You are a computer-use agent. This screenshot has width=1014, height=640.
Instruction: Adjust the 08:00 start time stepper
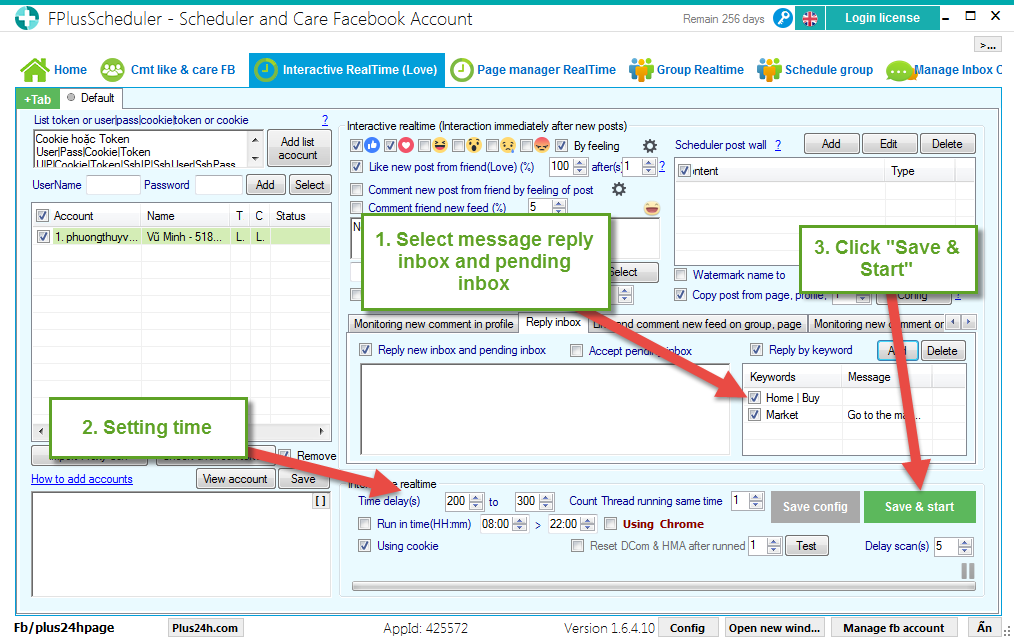(x=519, y=524)
